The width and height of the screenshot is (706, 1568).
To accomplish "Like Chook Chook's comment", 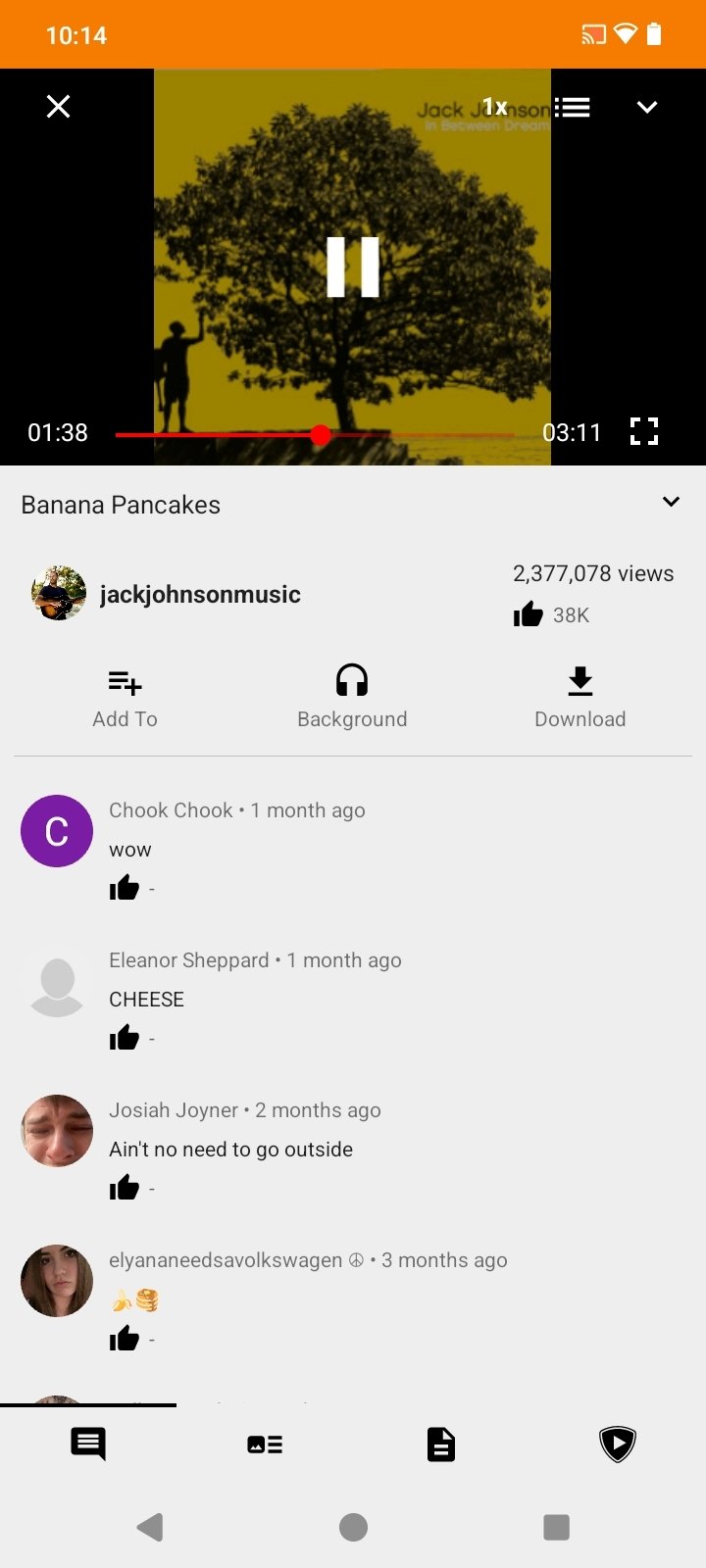I will click(x=125, y=889).
